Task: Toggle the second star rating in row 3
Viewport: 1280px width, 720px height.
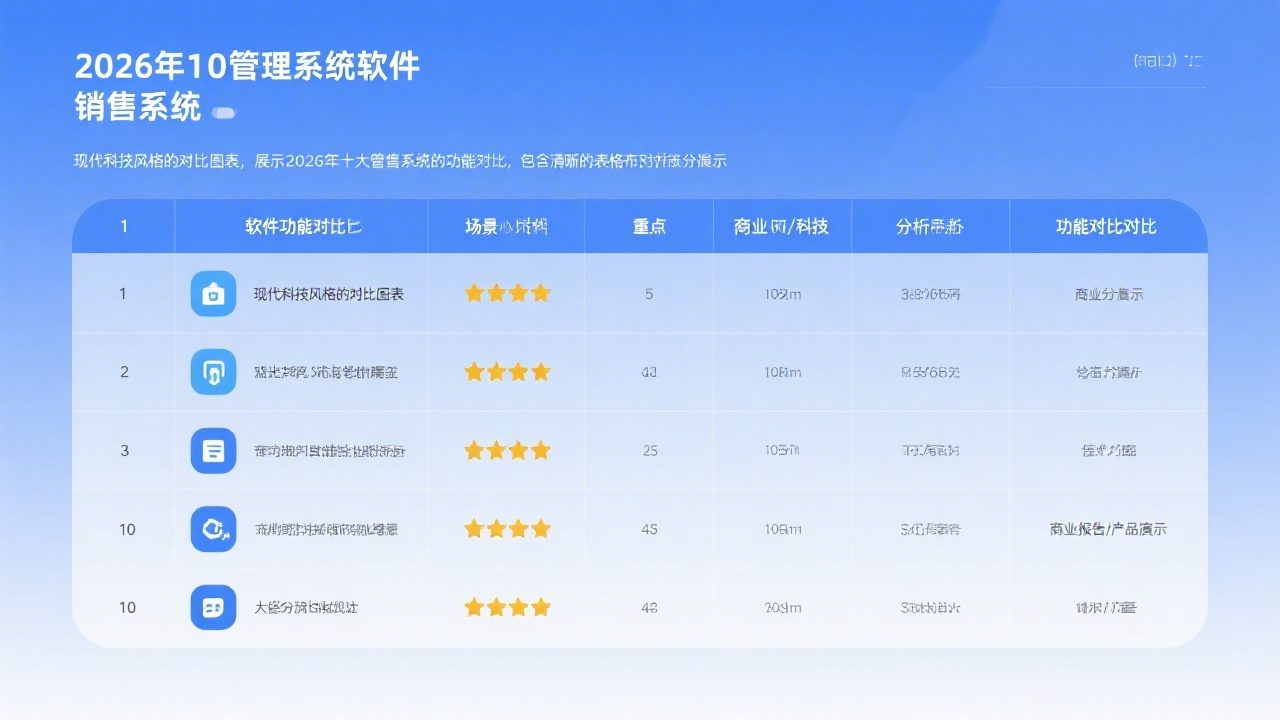Action: (495, 450)
